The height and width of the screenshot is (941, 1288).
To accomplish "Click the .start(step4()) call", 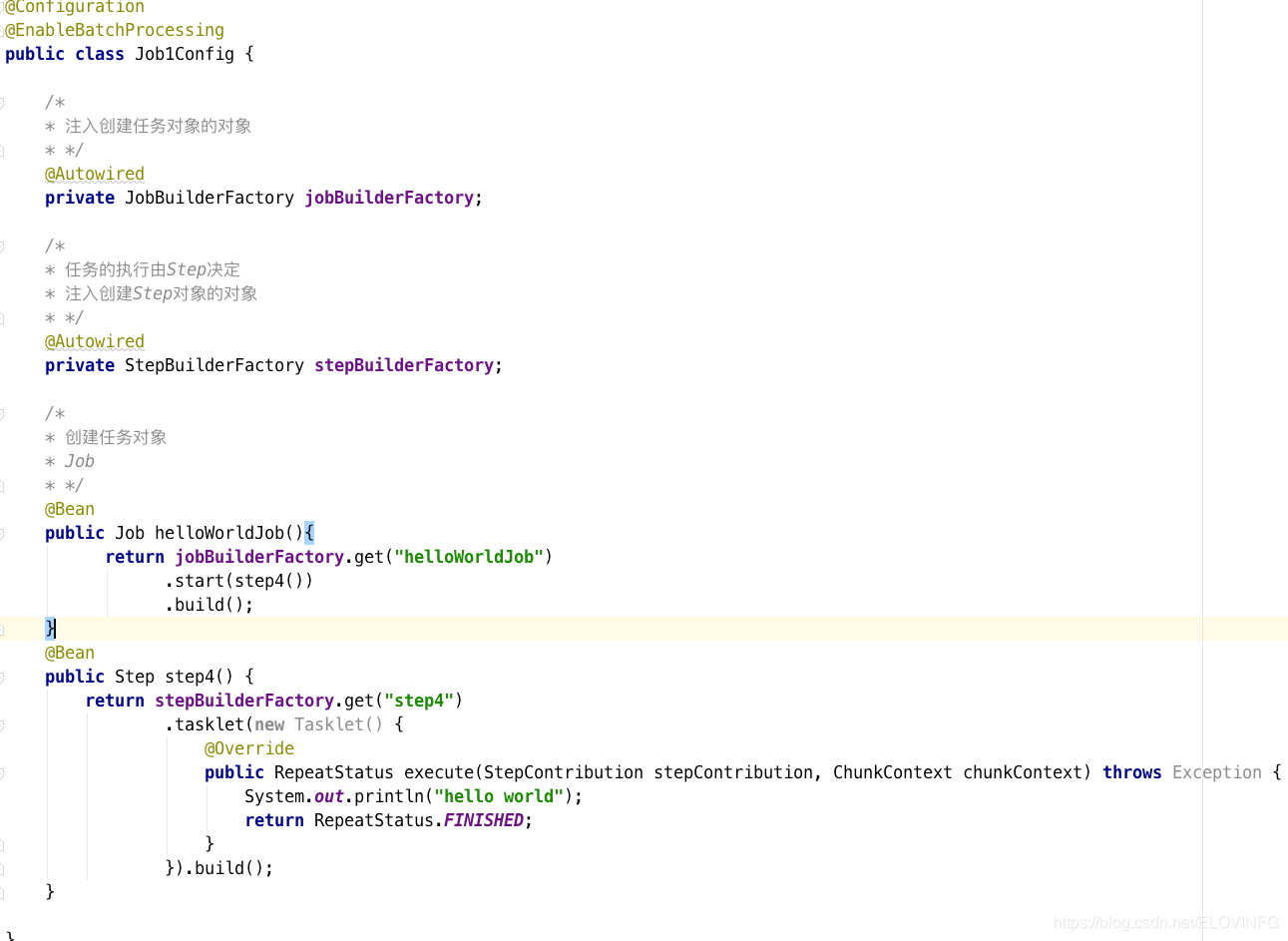I will 239,581.
